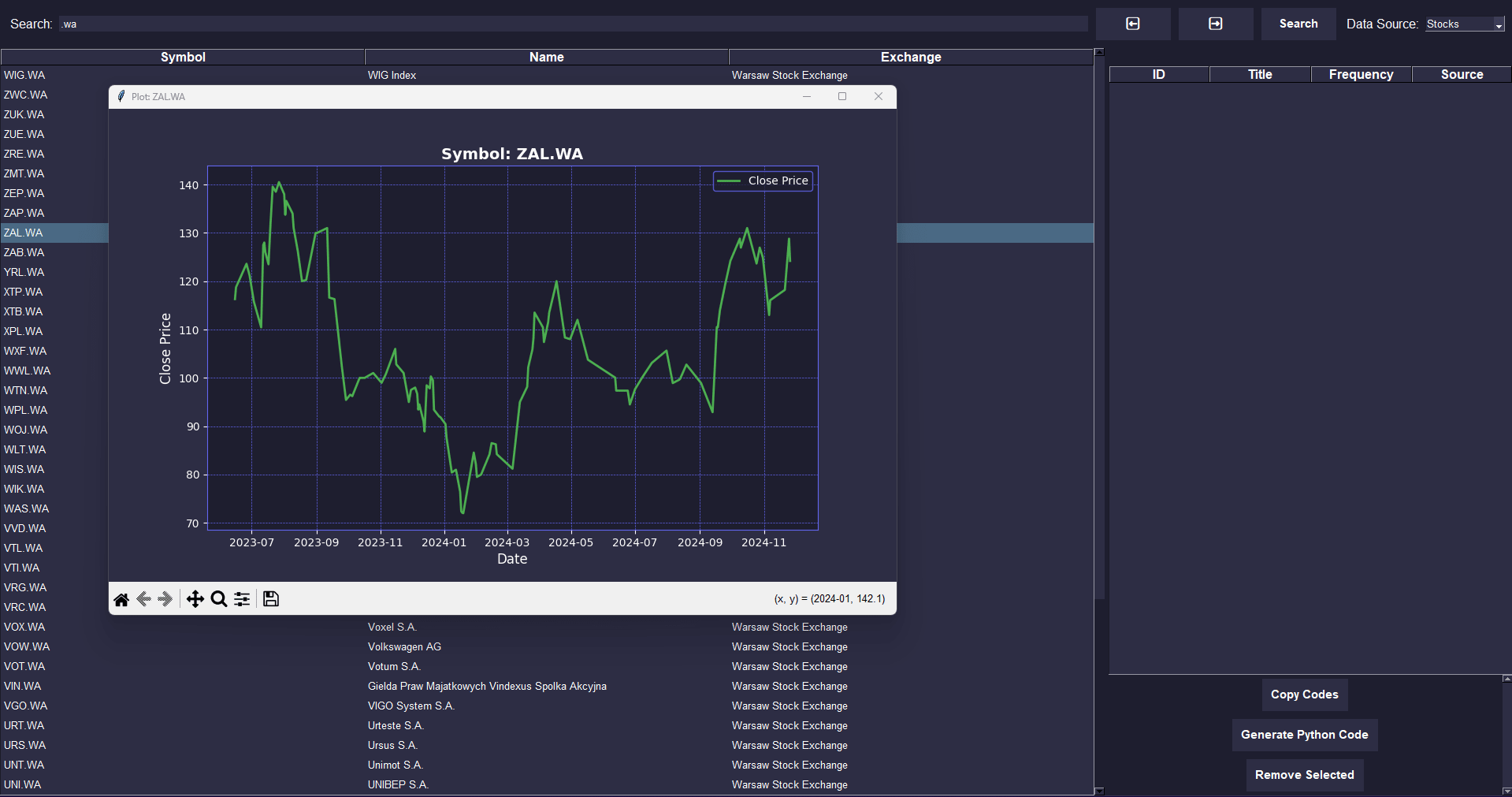Click Generate Python Code button
The width and height of the screenshot is (1512, 797).
point(1304,735)
